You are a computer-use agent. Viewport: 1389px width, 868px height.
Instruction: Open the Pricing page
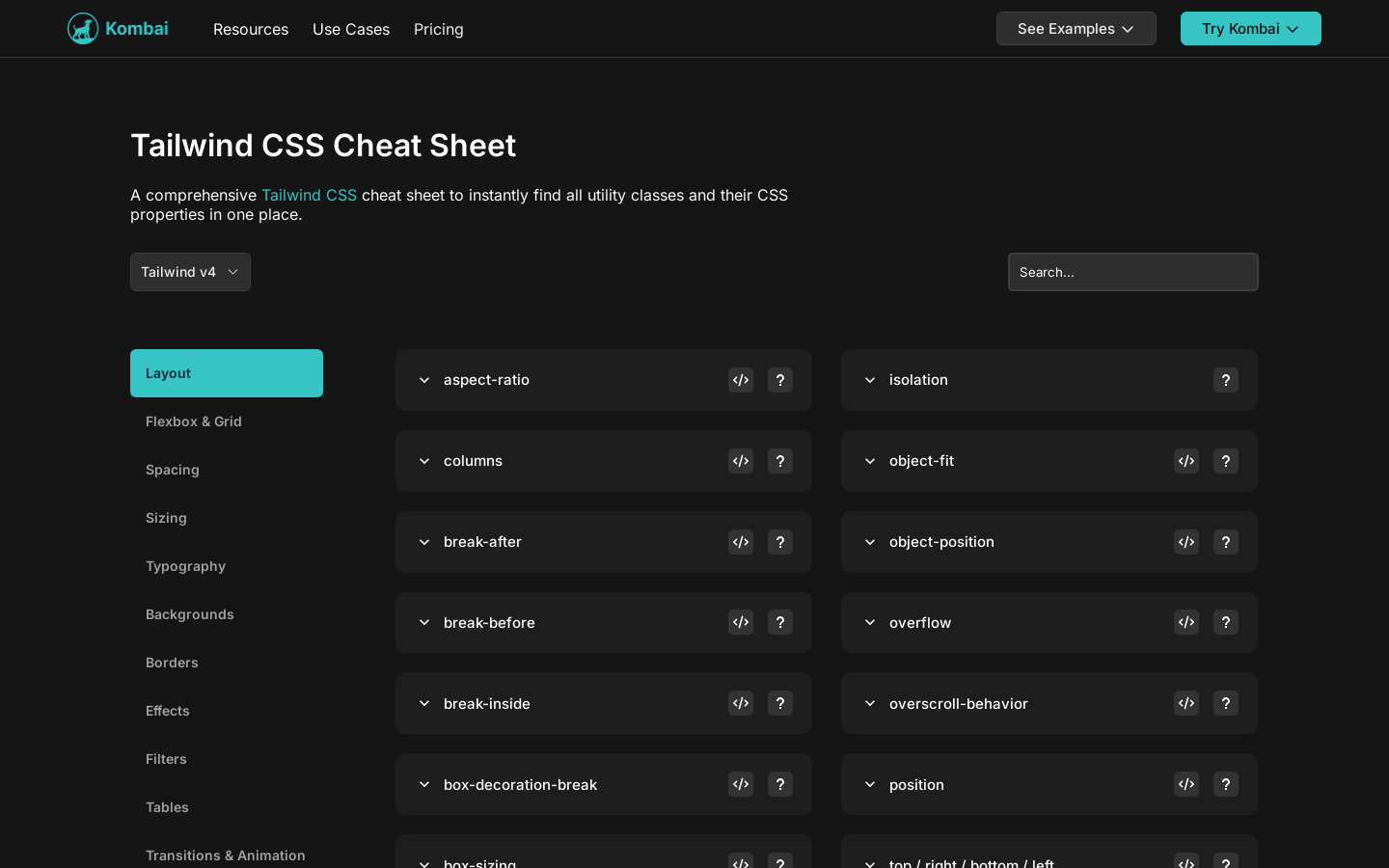438,29
